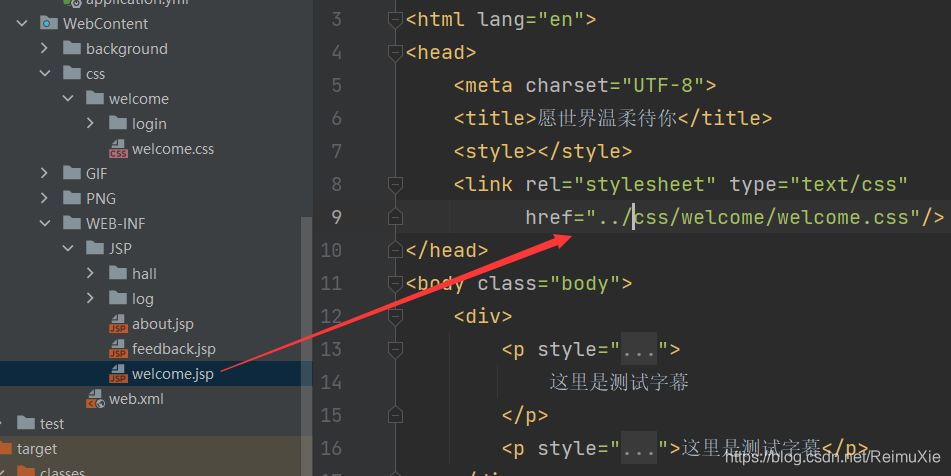Viewport: 951px width, 476px height.
Task: Expand the background folder chevron
Action: [x=44, y=48]
